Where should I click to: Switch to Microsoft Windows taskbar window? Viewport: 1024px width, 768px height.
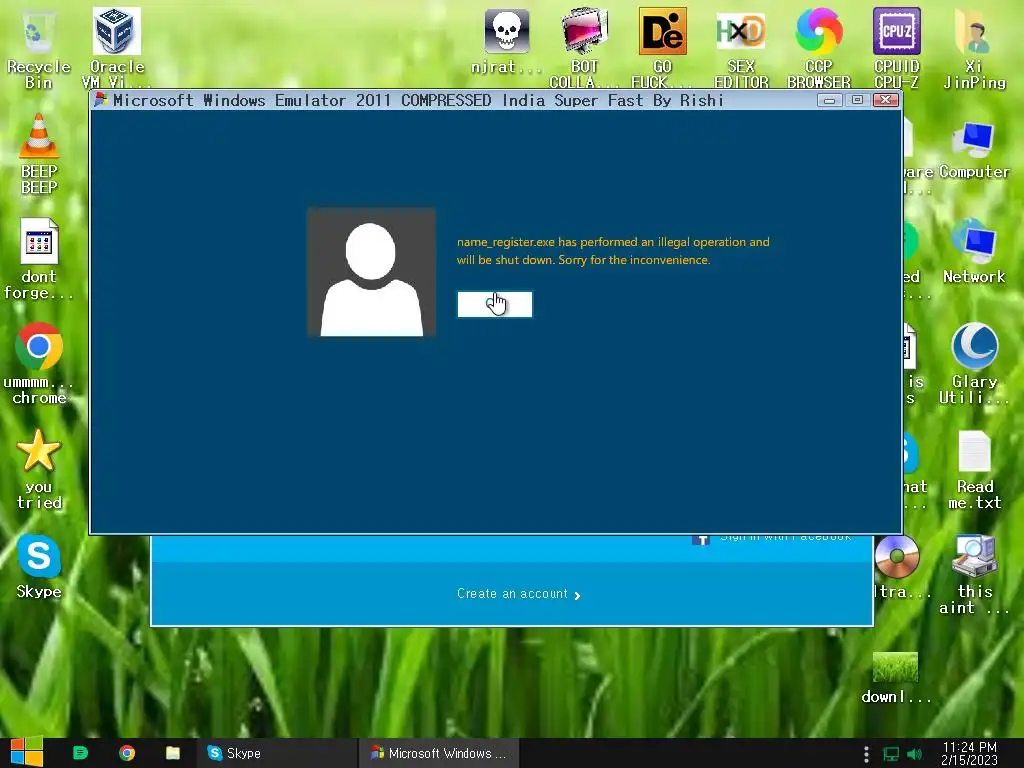click(x=439, y=753)
